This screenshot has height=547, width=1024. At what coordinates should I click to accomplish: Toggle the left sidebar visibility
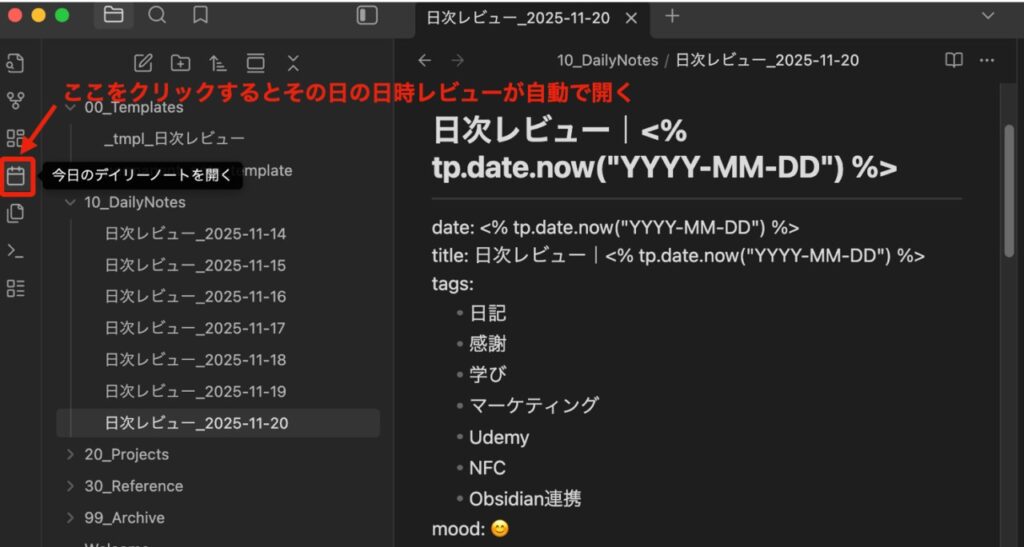click(x=367, y=15)
